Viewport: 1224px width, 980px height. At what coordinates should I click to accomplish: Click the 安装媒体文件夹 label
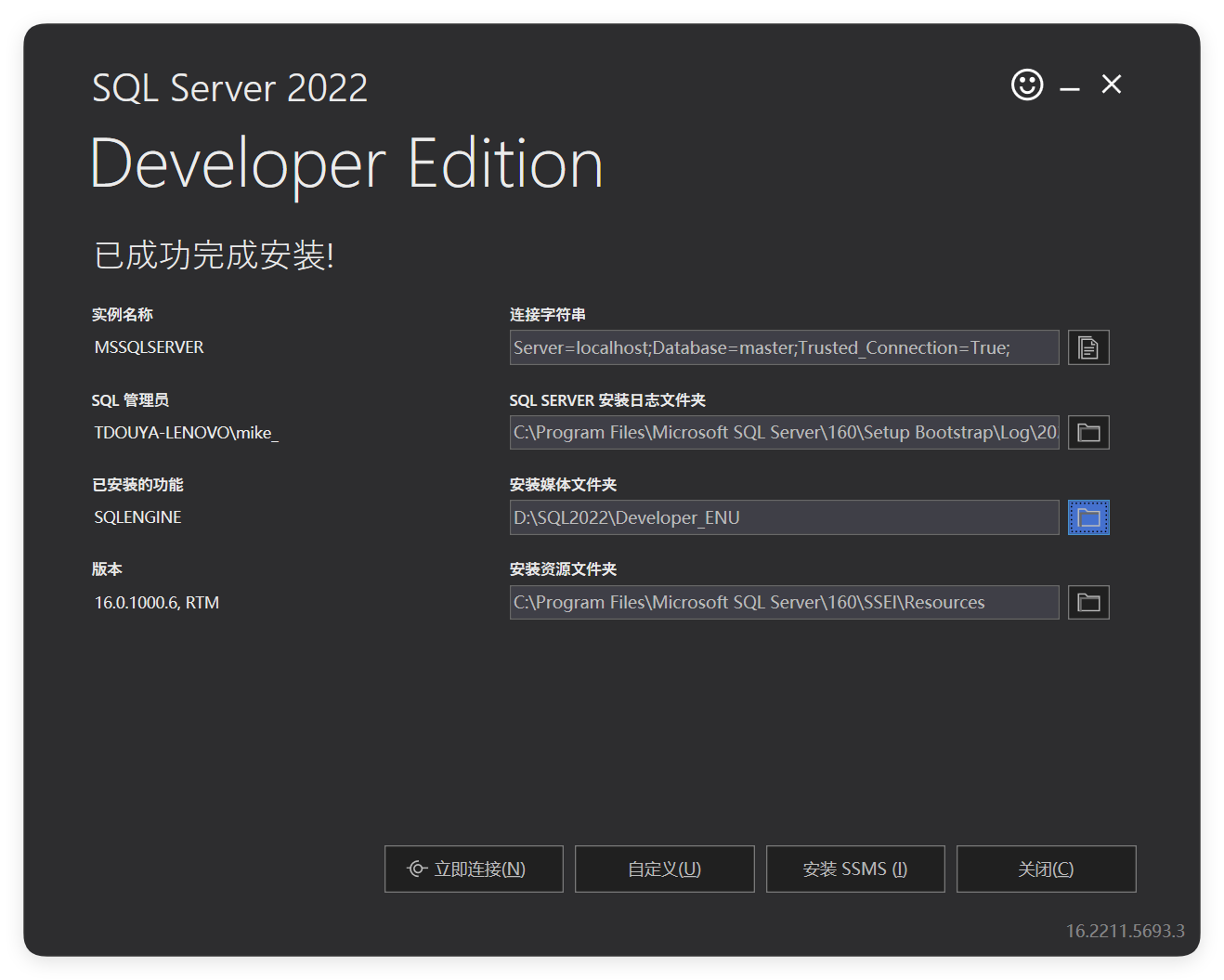click(x=563, y=485)
